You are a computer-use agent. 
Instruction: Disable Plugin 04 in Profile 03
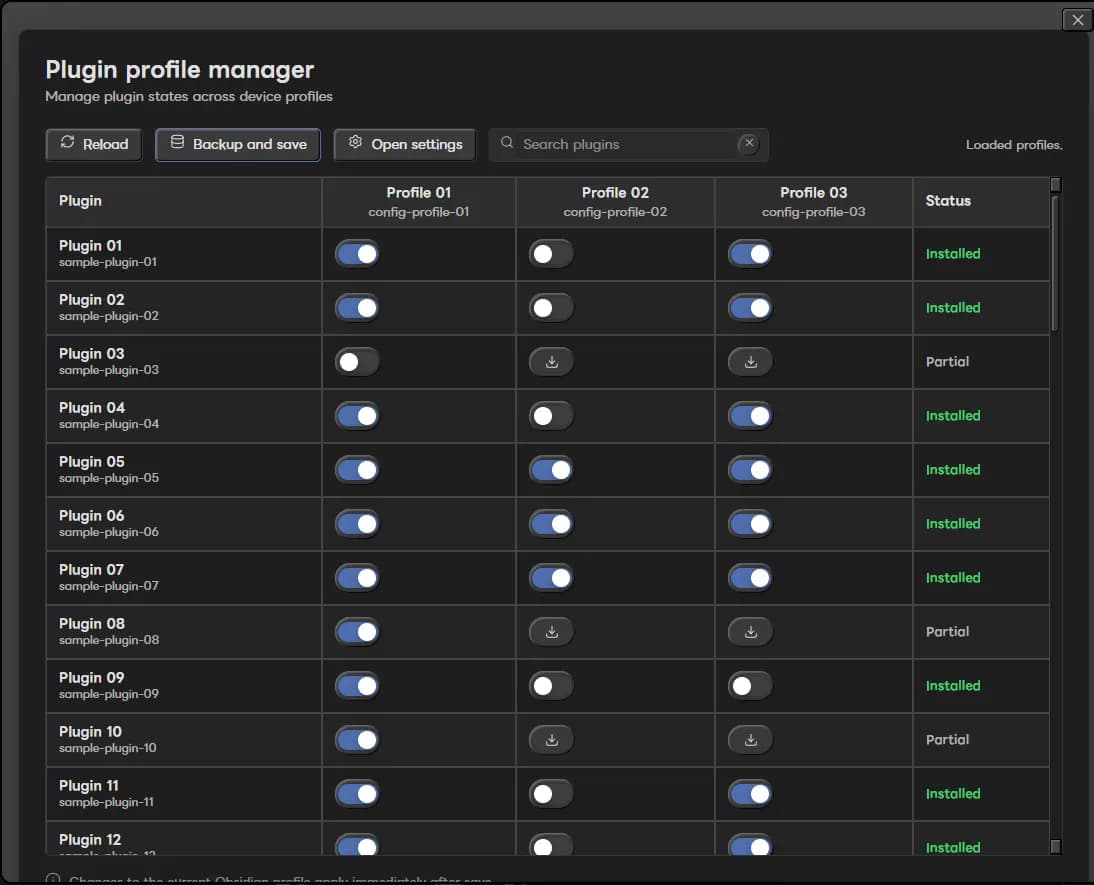pos(750,416)
